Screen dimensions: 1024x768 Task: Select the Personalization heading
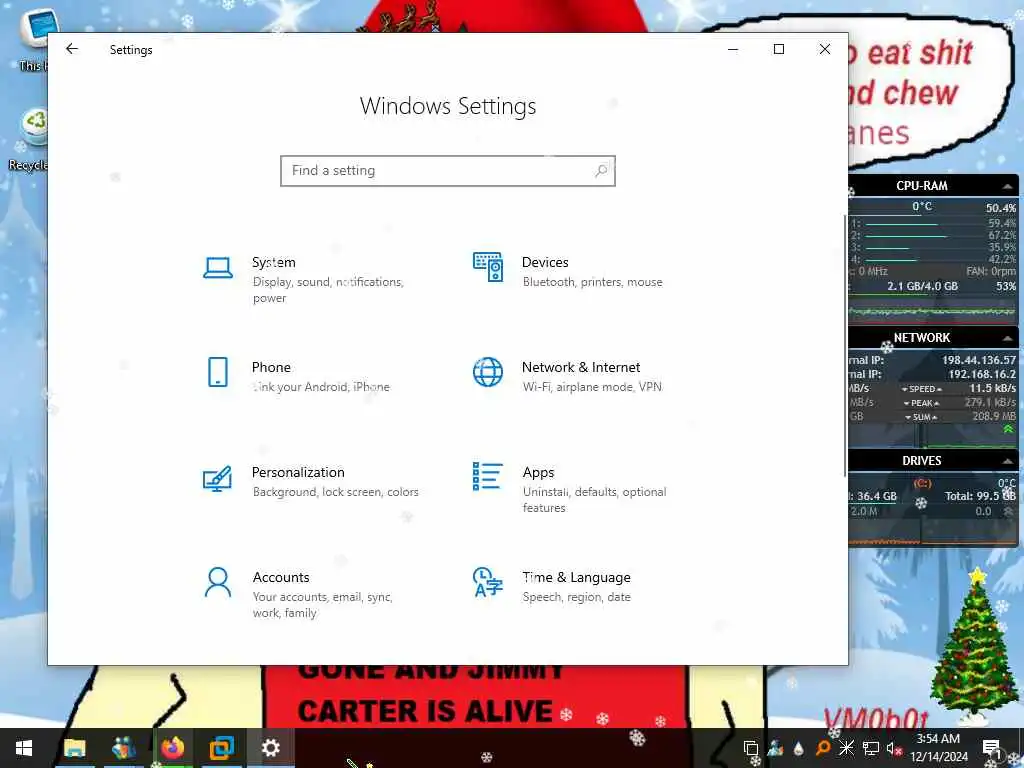[298, 473]
